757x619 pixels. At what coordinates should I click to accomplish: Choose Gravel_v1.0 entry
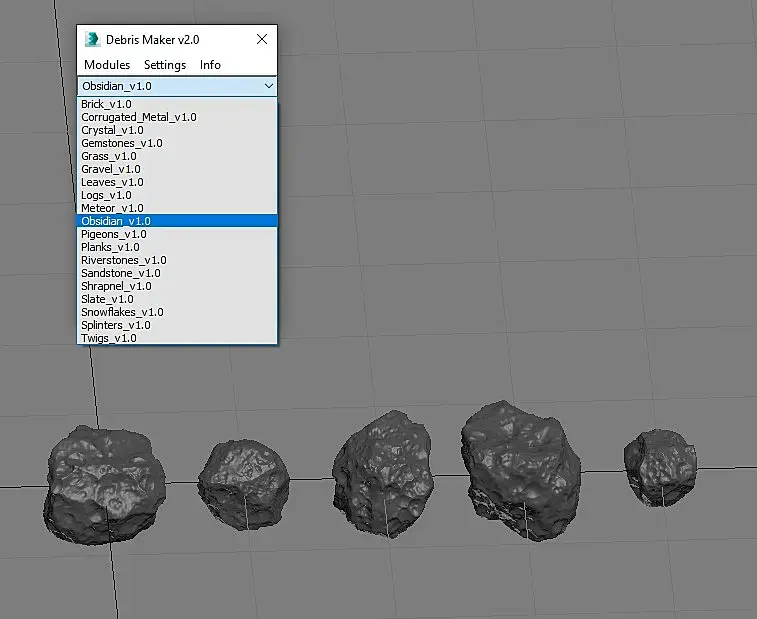[x=177, y=169]
